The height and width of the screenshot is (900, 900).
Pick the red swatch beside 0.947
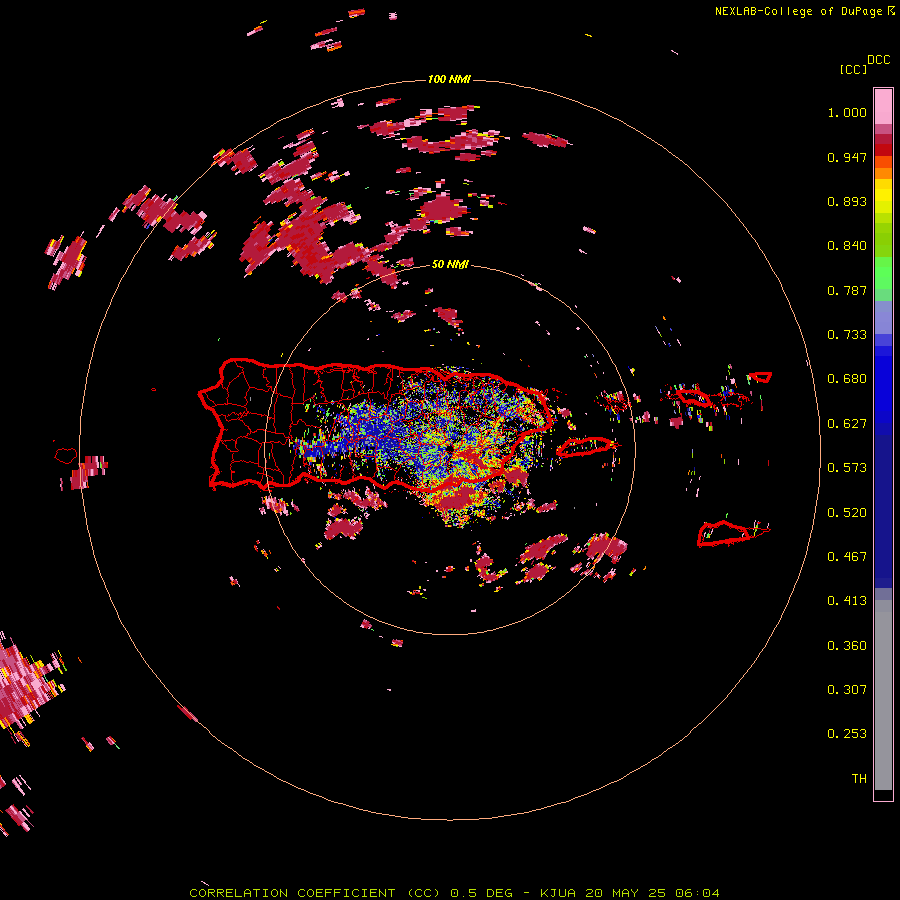click(883, 150)
